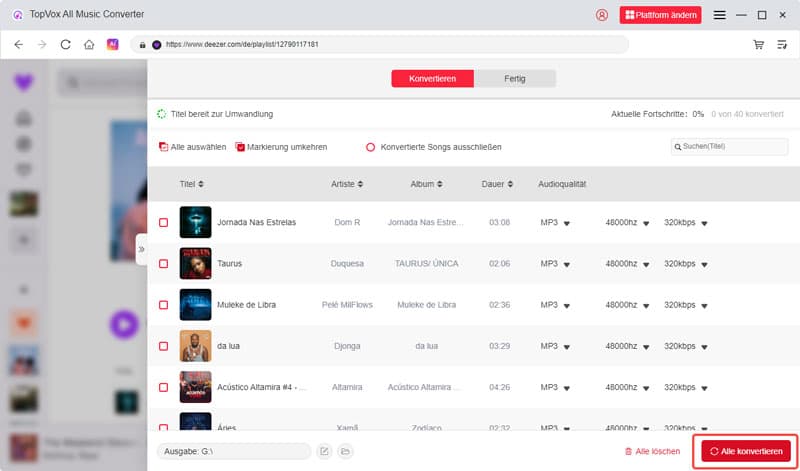
Task: Sort by Album column
Action: 427,184
